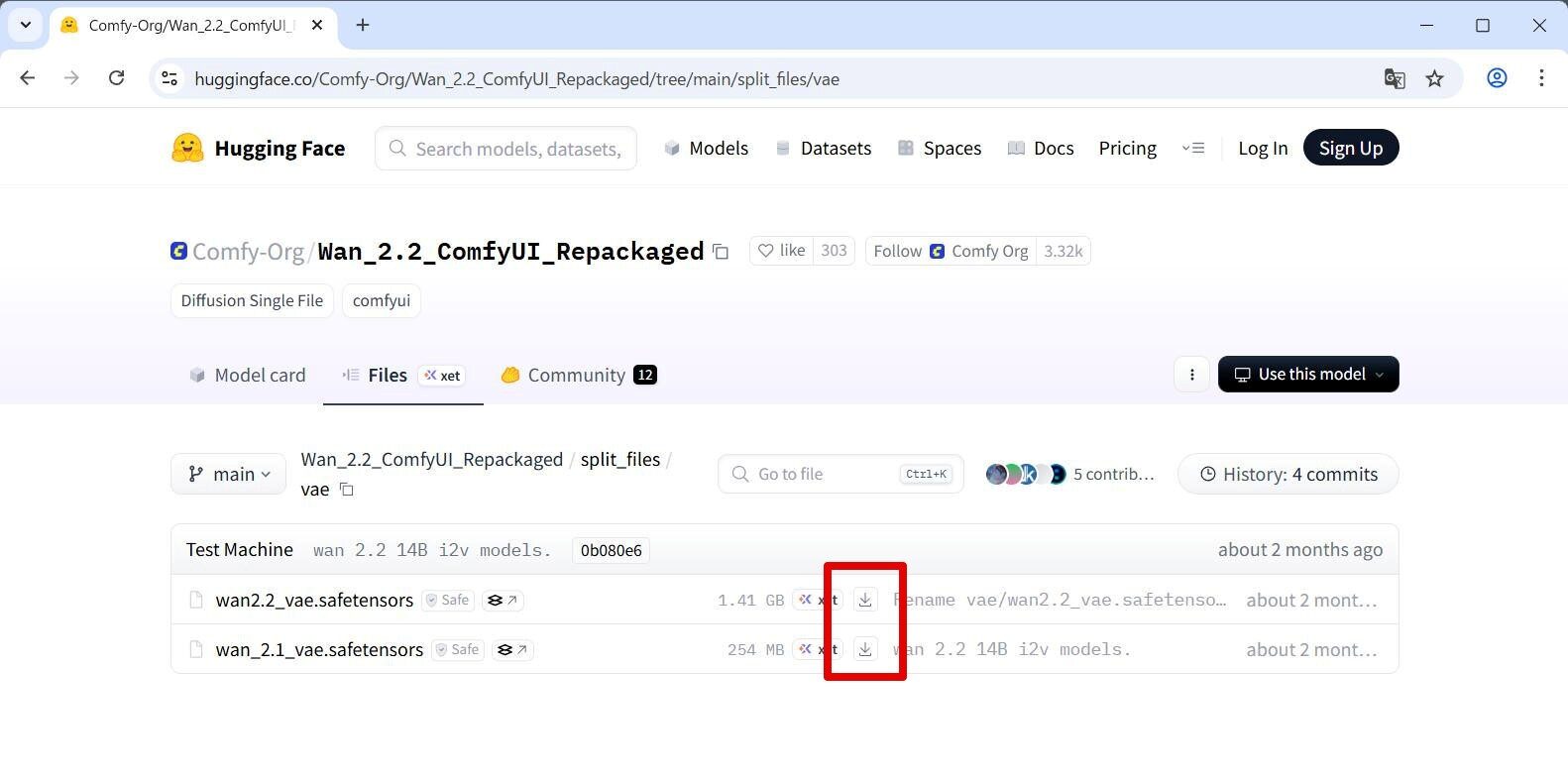The height and width of the screenshot is (779, 1568).
Task: Reload the current page
Action: pyautogui.click(x=116, y=78)
